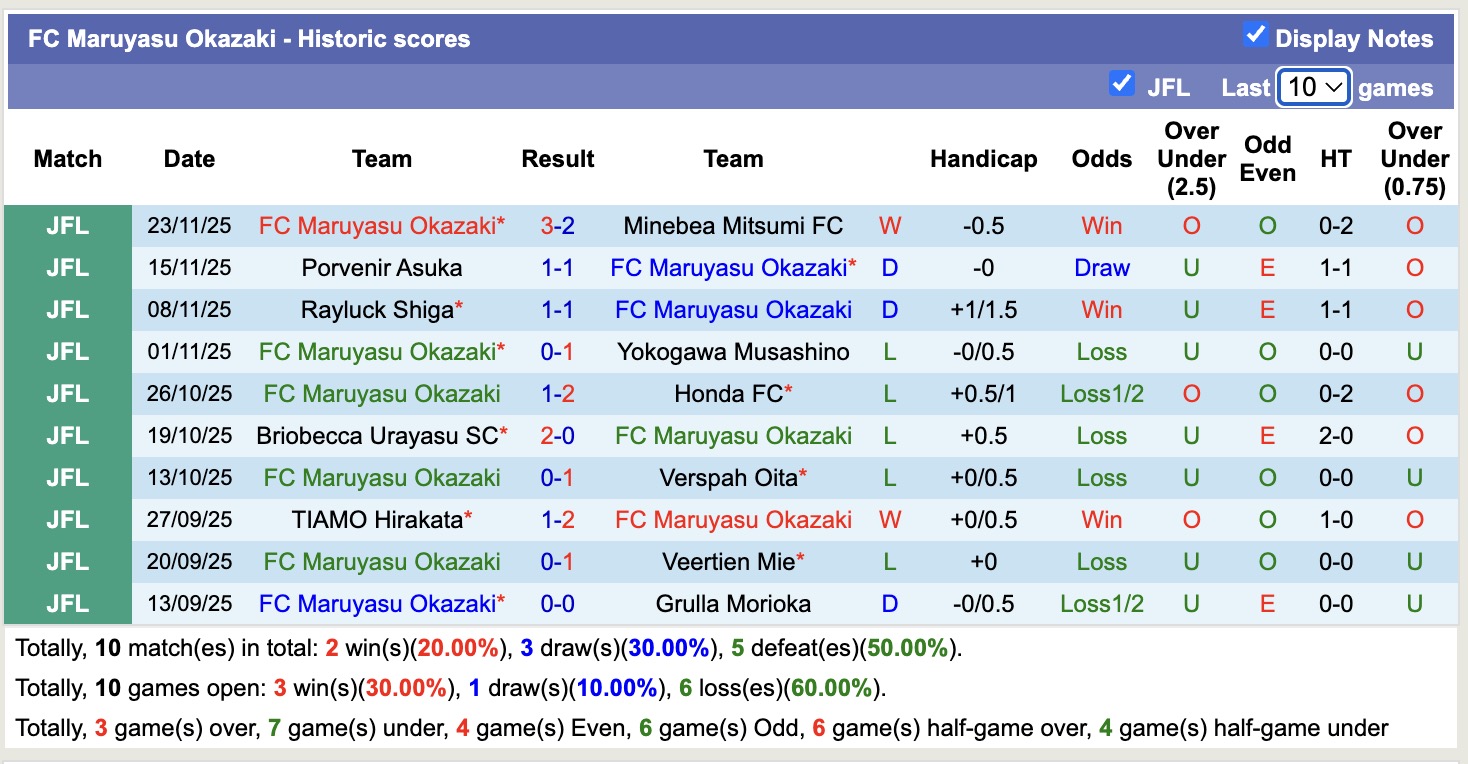Open the Last games count dropdown

1313,87
